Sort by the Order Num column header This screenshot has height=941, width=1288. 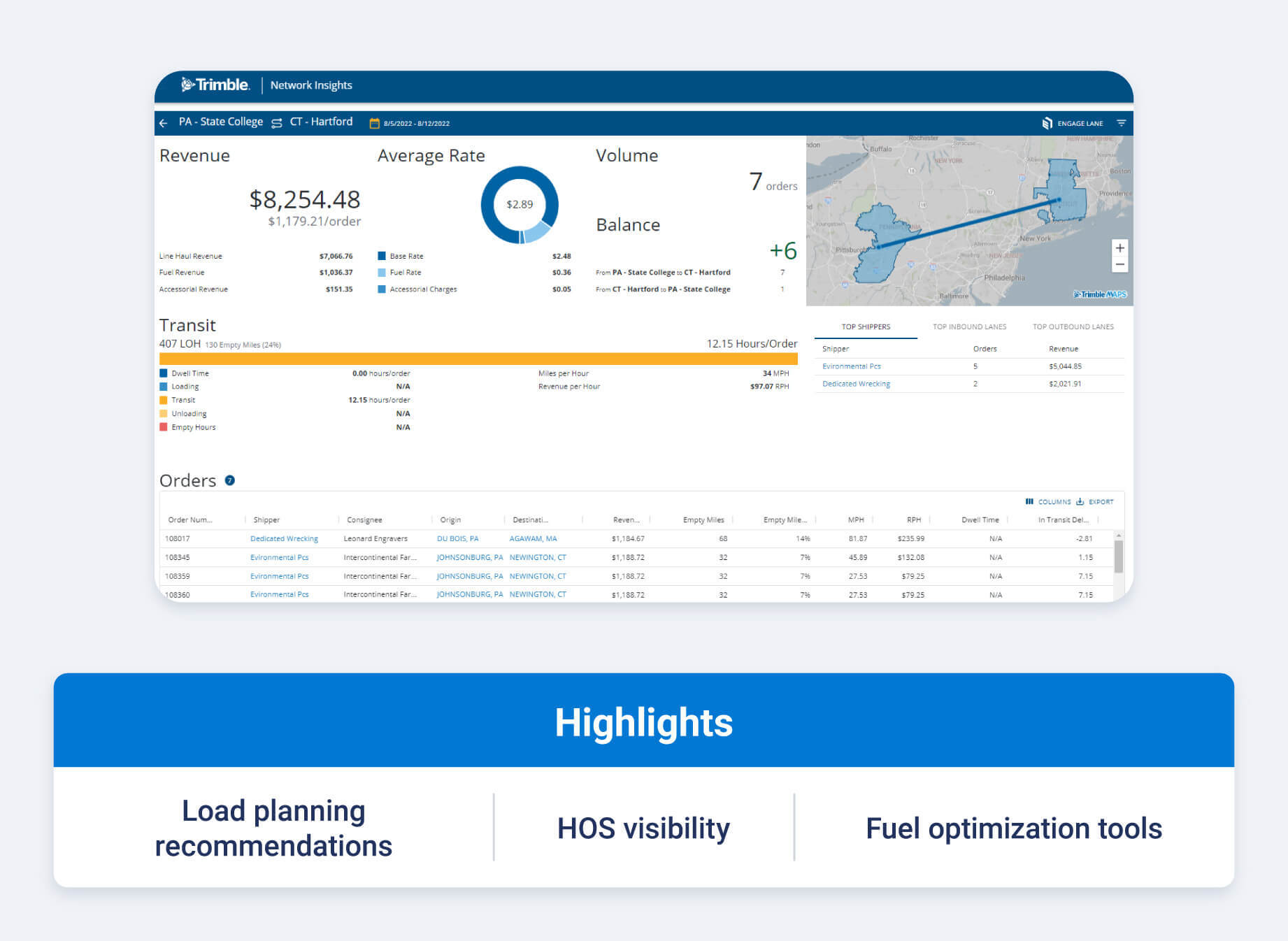point(189,520)
